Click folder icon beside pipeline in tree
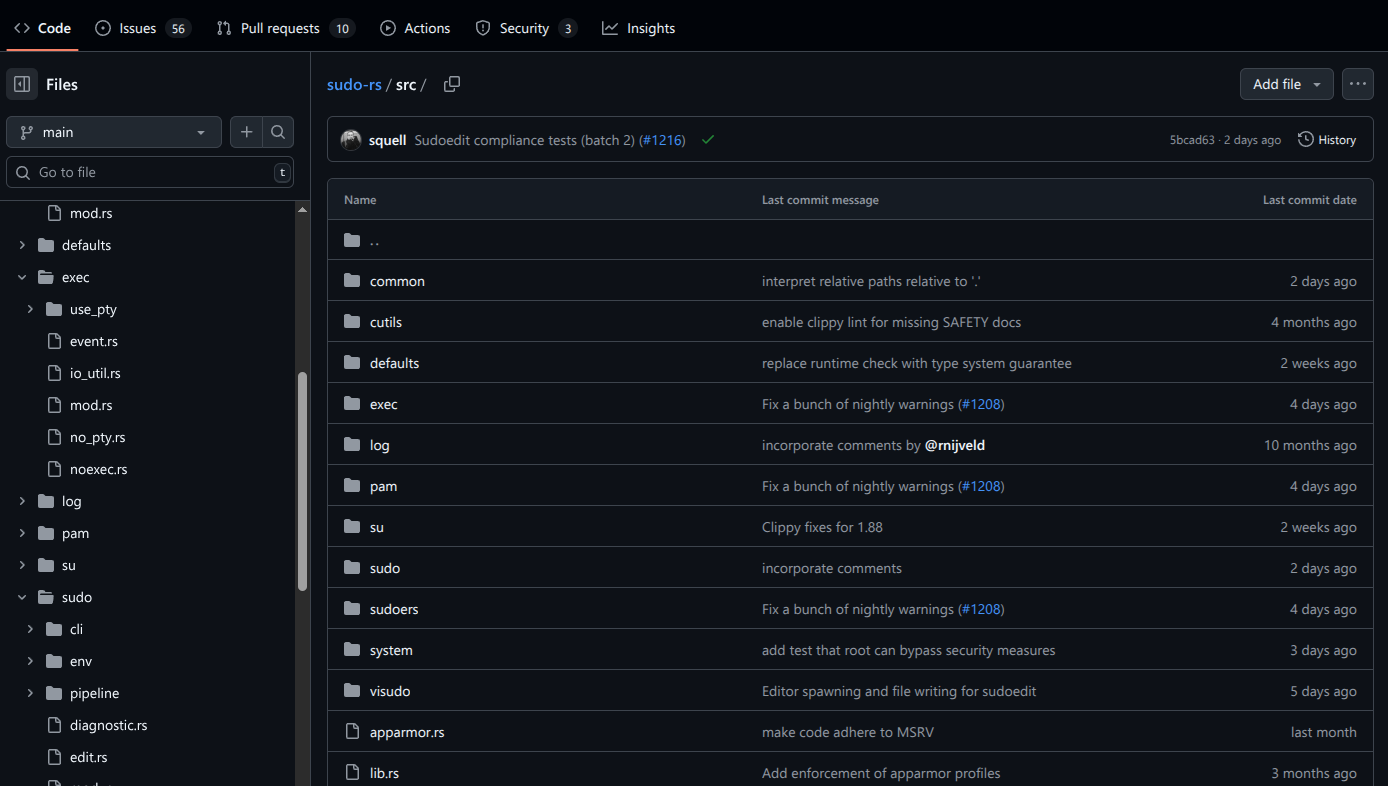Screen dimensions: 1388x786 (x=54, y=693)
